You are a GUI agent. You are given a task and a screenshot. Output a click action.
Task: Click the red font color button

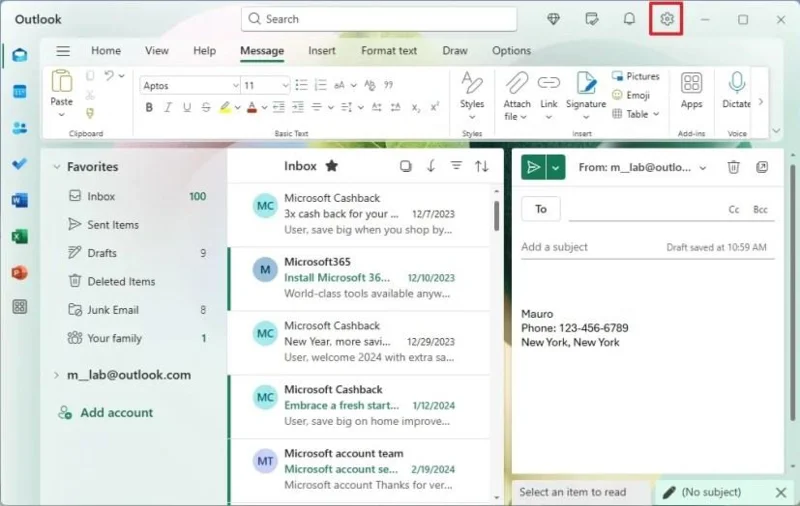click(x=252, y=107)
